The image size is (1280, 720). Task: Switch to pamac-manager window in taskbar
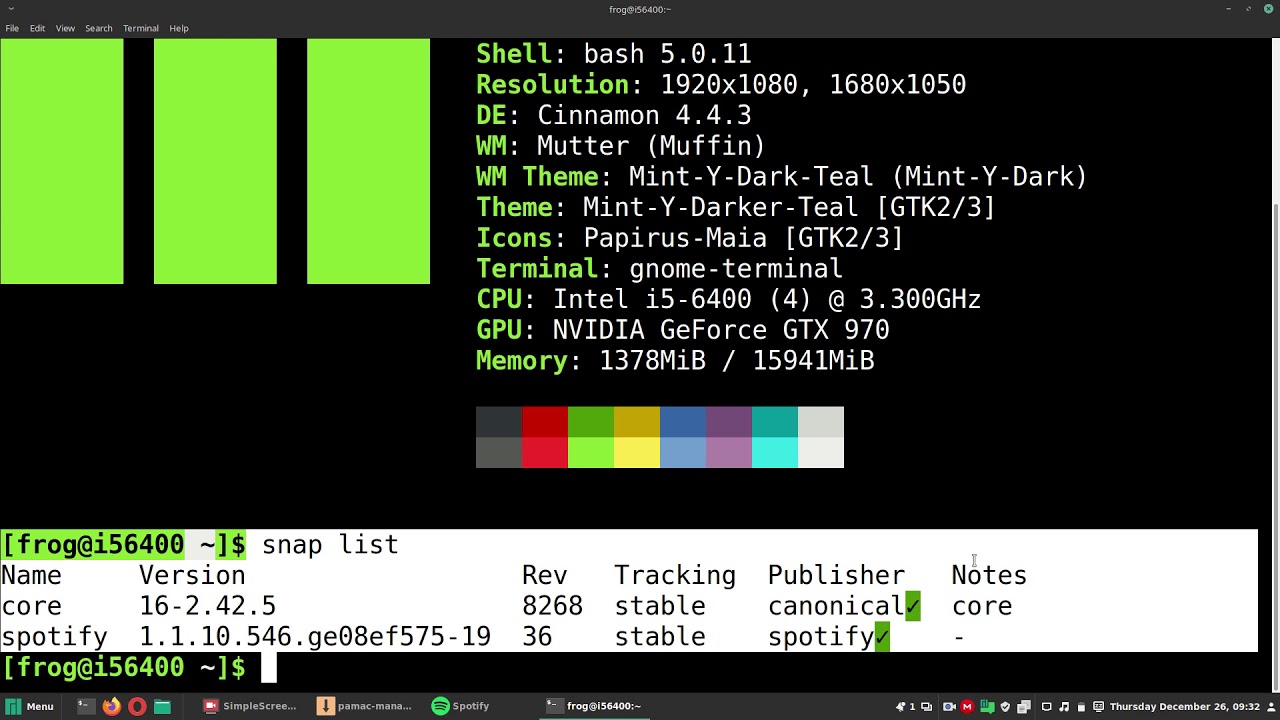pyautogui.click(x=364, y=706)
